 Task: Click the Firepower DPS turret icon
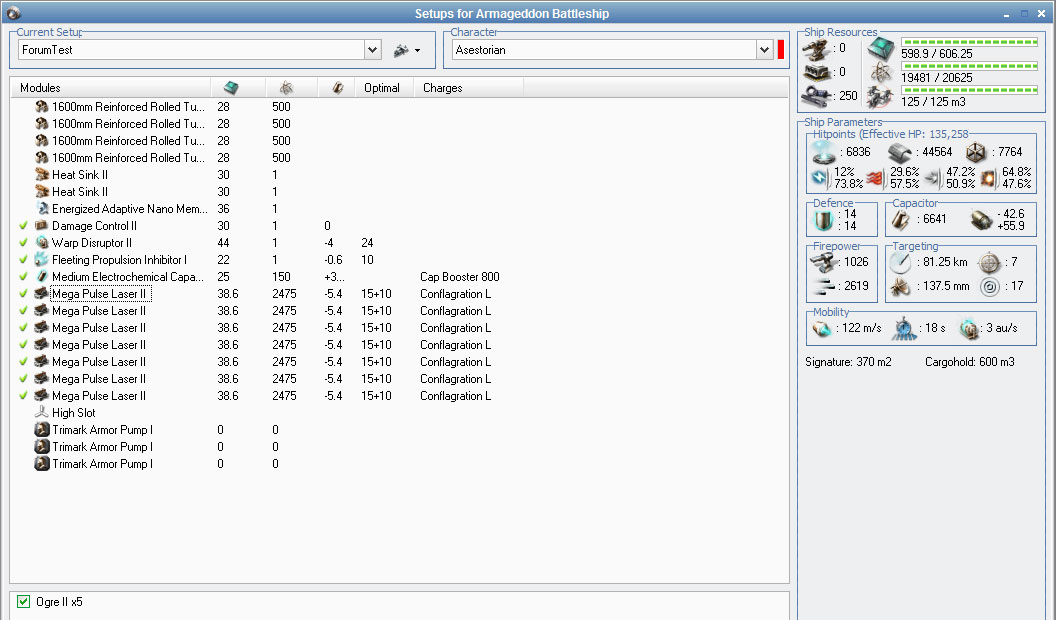(x=824, y=262)
